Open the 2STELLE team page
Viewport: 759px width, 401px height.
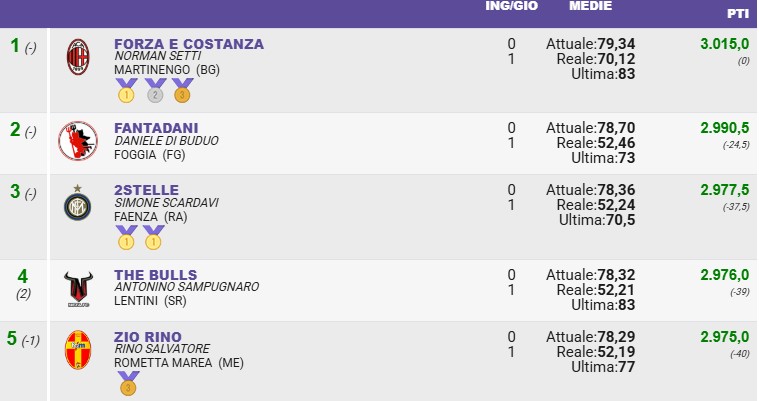[147, 190]
